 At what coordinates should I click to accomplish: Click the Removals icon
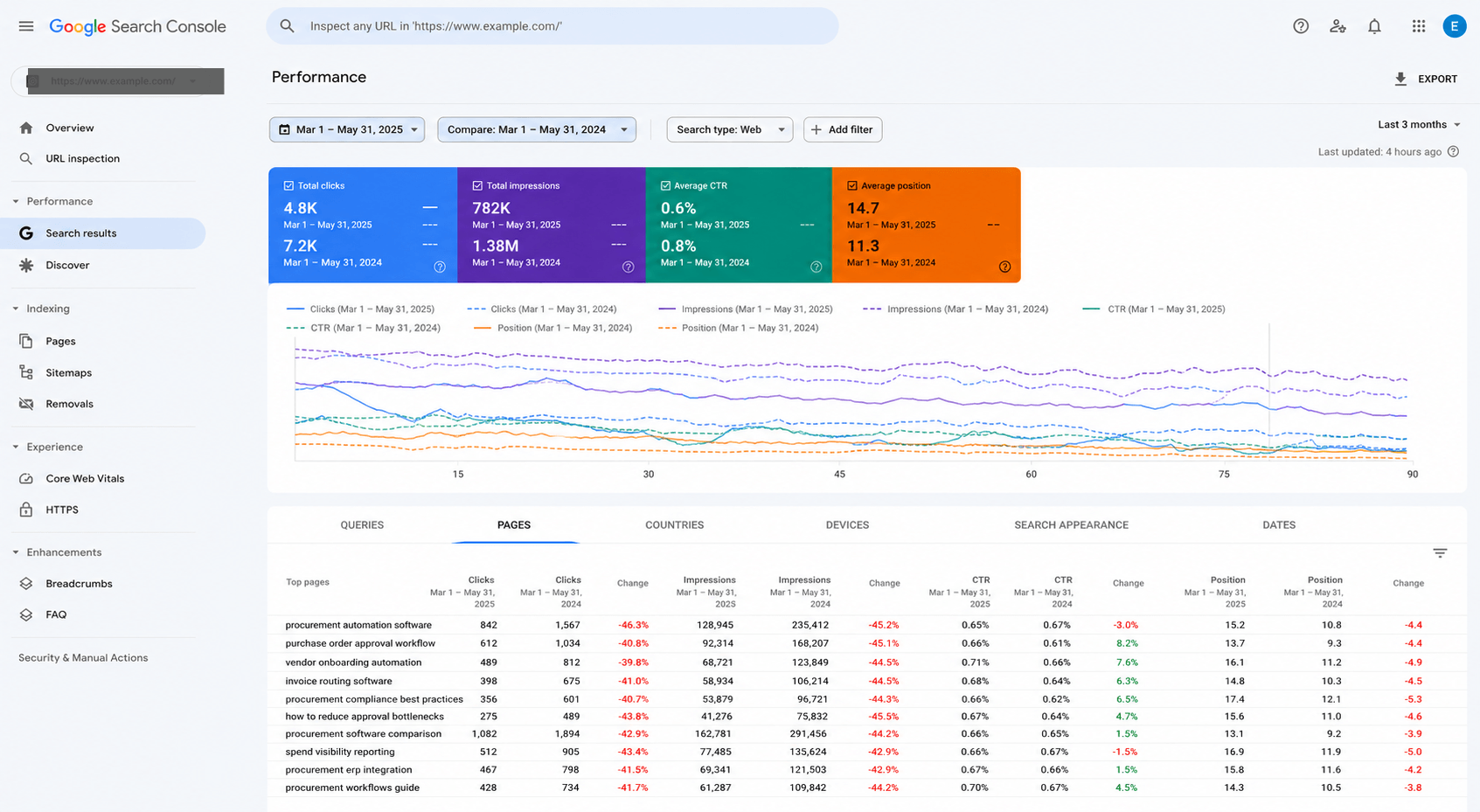26,404
